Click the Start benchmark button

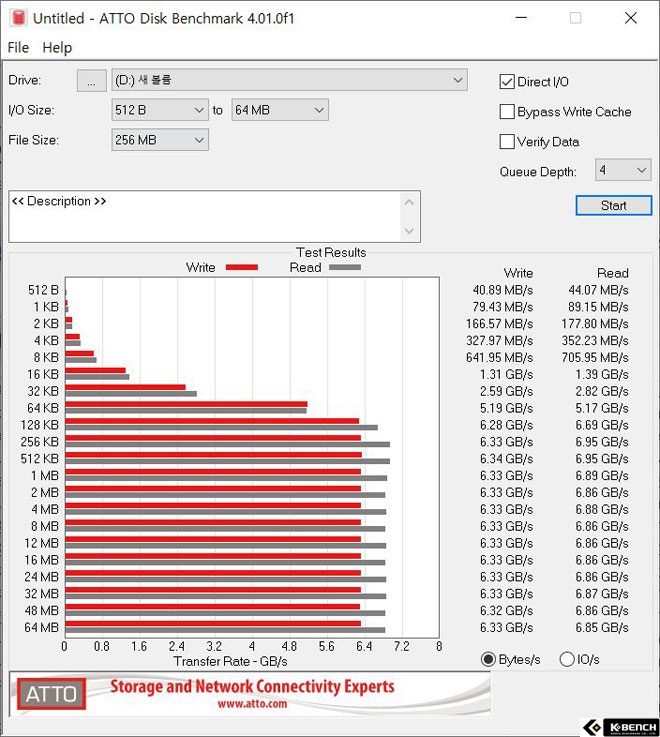[613, 205]
